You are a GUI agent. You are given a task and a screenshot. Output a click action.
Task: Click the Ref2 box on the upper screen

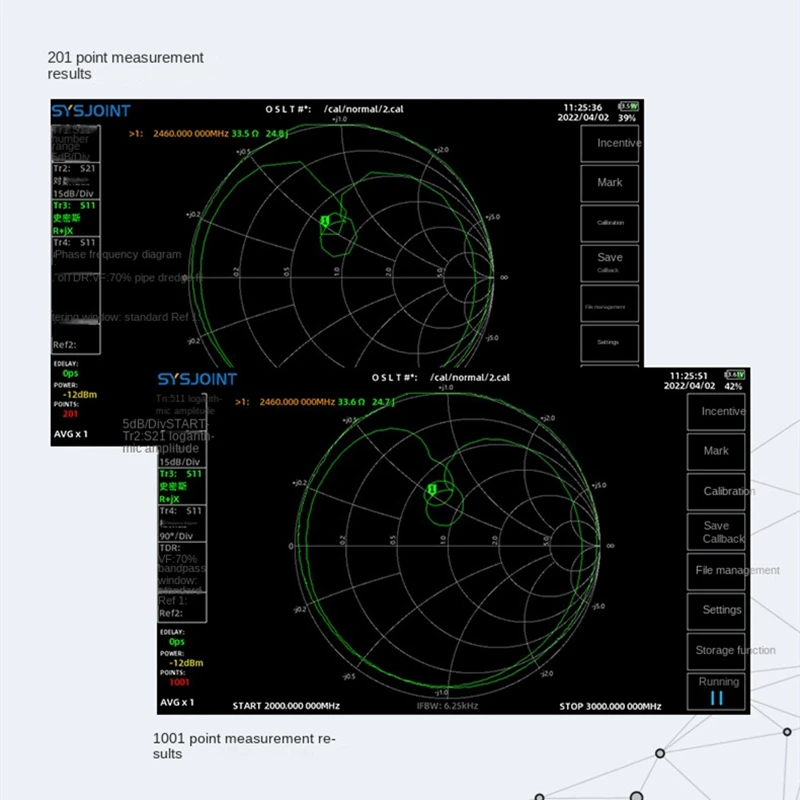76,339
